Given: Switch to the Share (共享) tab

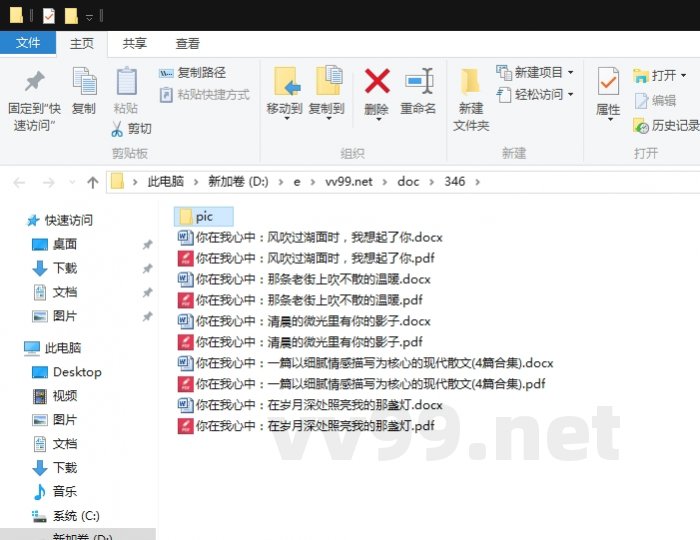Looking at the screenshot, I should [134, 43].
